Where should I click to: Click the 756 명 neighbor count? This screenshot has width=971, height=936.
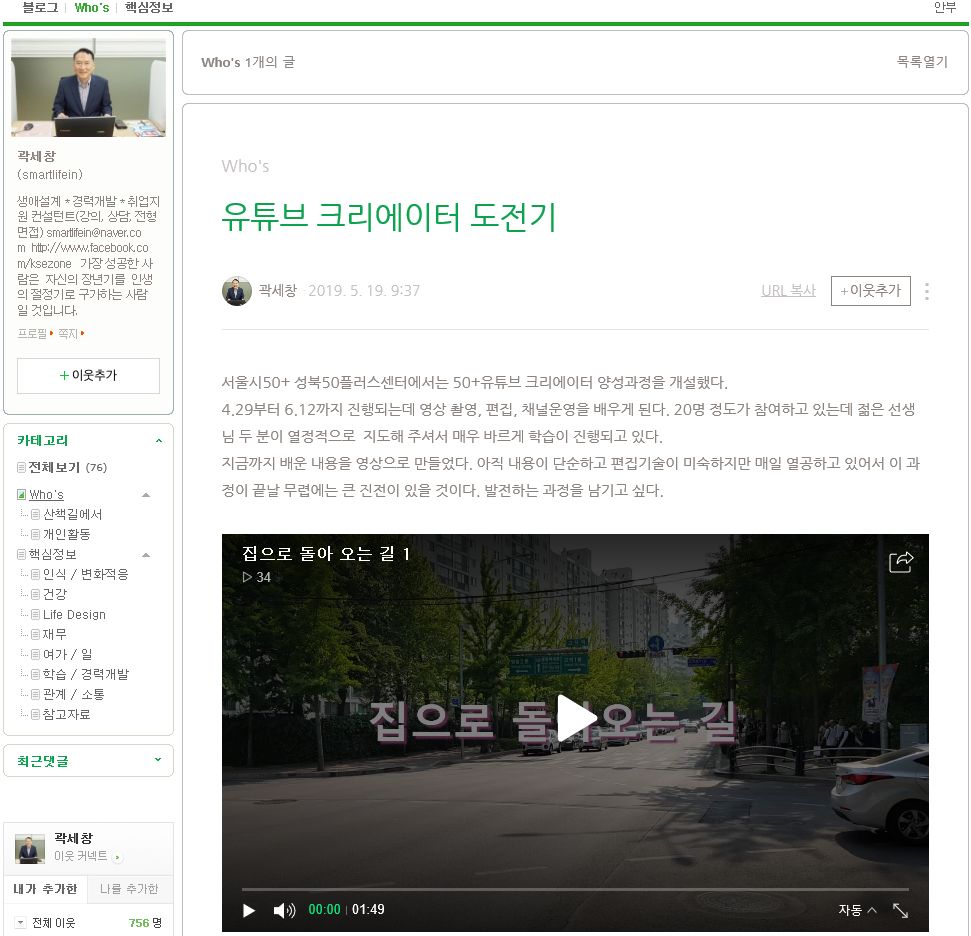point(146,923)
